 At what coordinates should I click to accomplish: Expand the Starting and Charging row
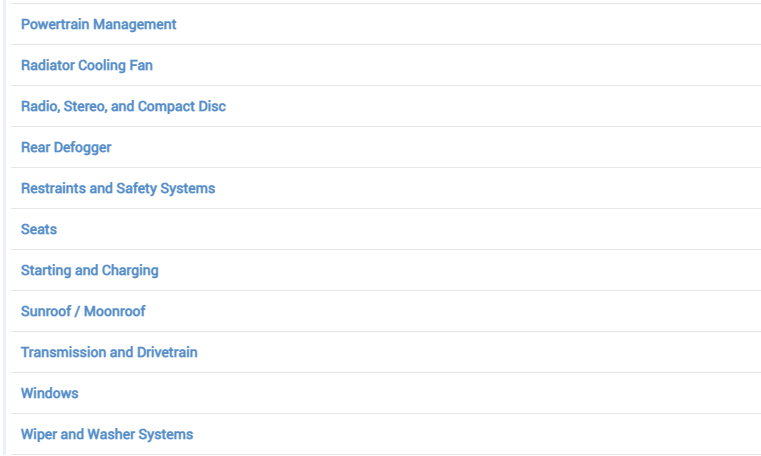tap(450, 270)
